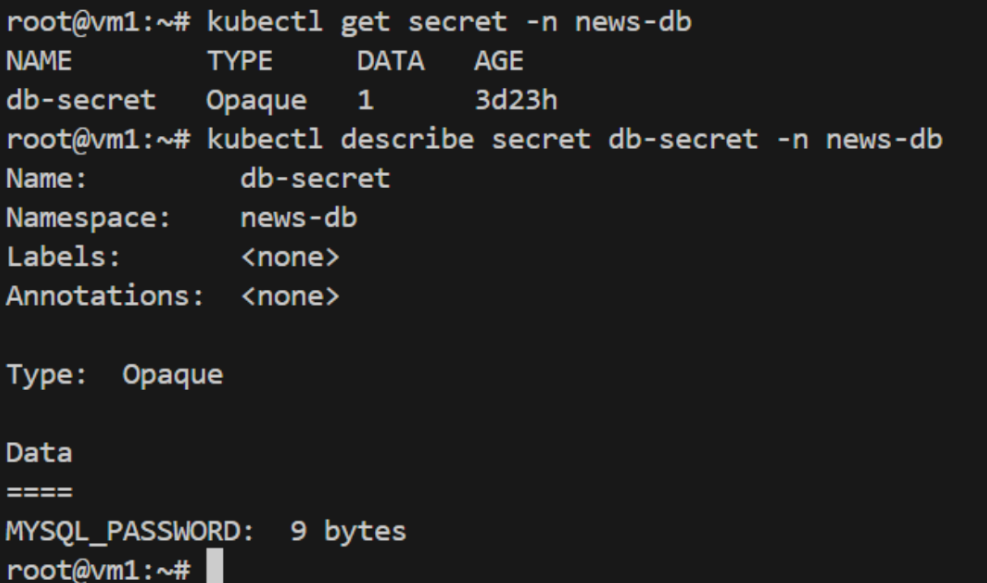Click the <none> value beside Annotations
This screenshot has height=583, width=987.
tap(290, 296)
